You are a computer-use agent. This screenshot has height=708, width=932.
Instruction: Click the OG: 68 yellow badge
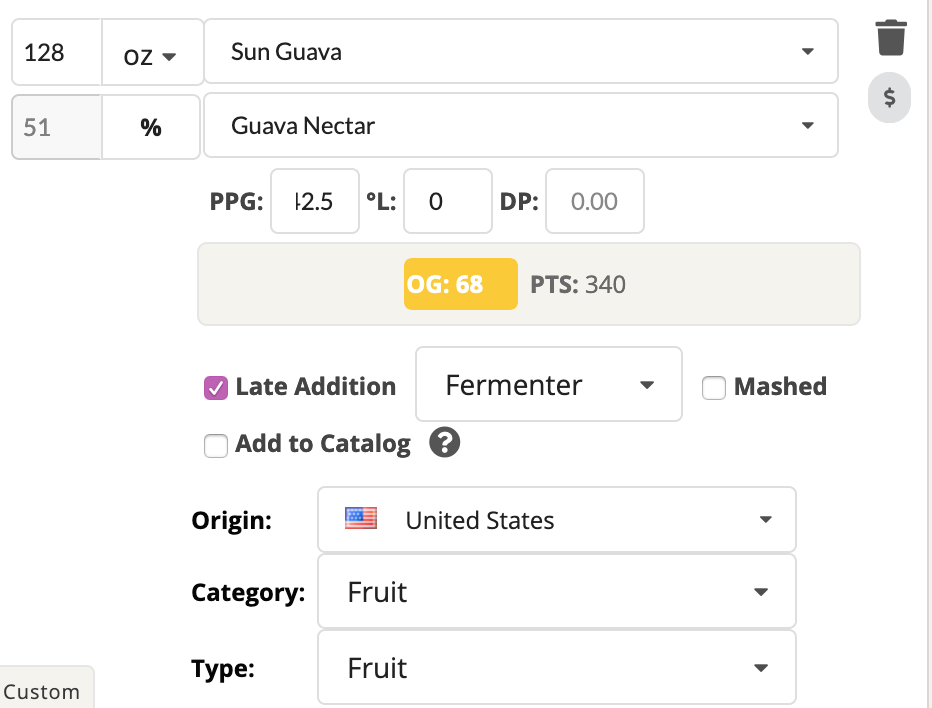click(461, 284)
